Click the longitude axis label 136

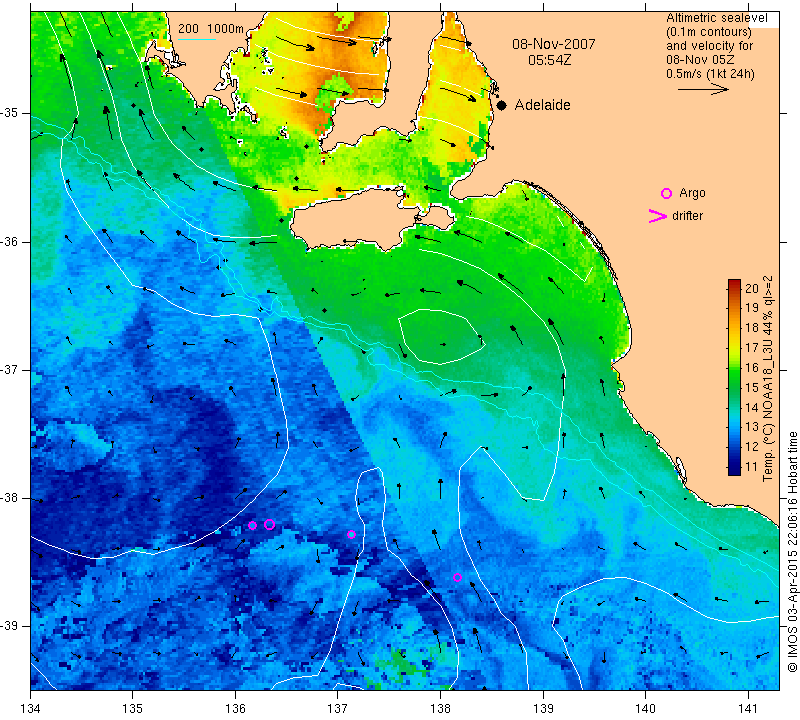point(236,709)
